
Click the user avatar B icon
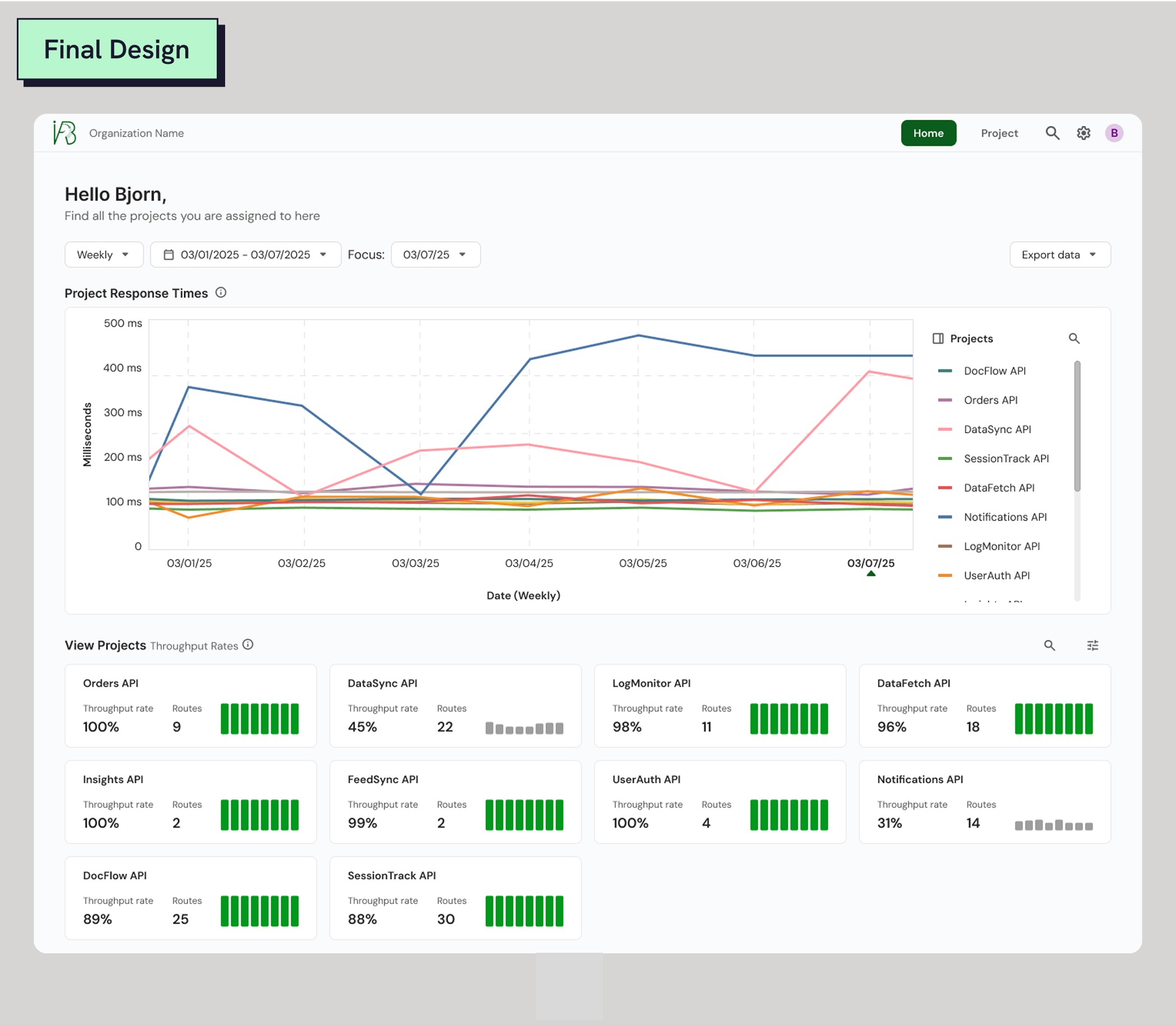1114,133
